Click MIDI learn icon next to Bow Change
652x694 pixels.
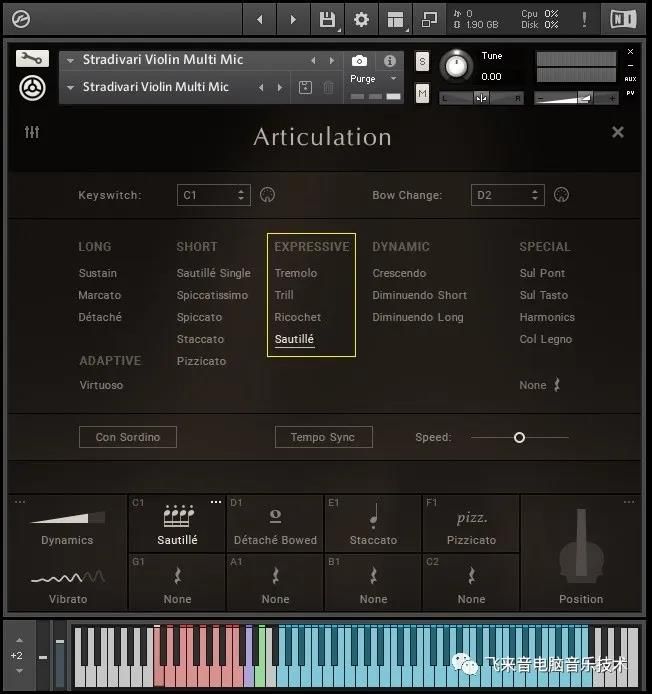pyautogui.click(x=561, y=195)
